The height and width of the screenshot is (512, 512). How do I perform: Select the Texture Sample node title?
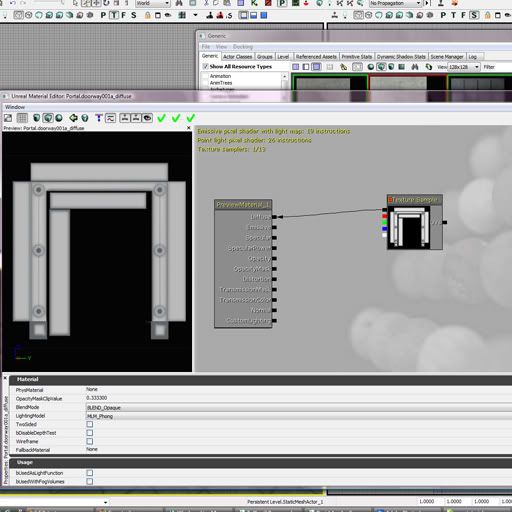pyautogui.click(x=415, y=200)
